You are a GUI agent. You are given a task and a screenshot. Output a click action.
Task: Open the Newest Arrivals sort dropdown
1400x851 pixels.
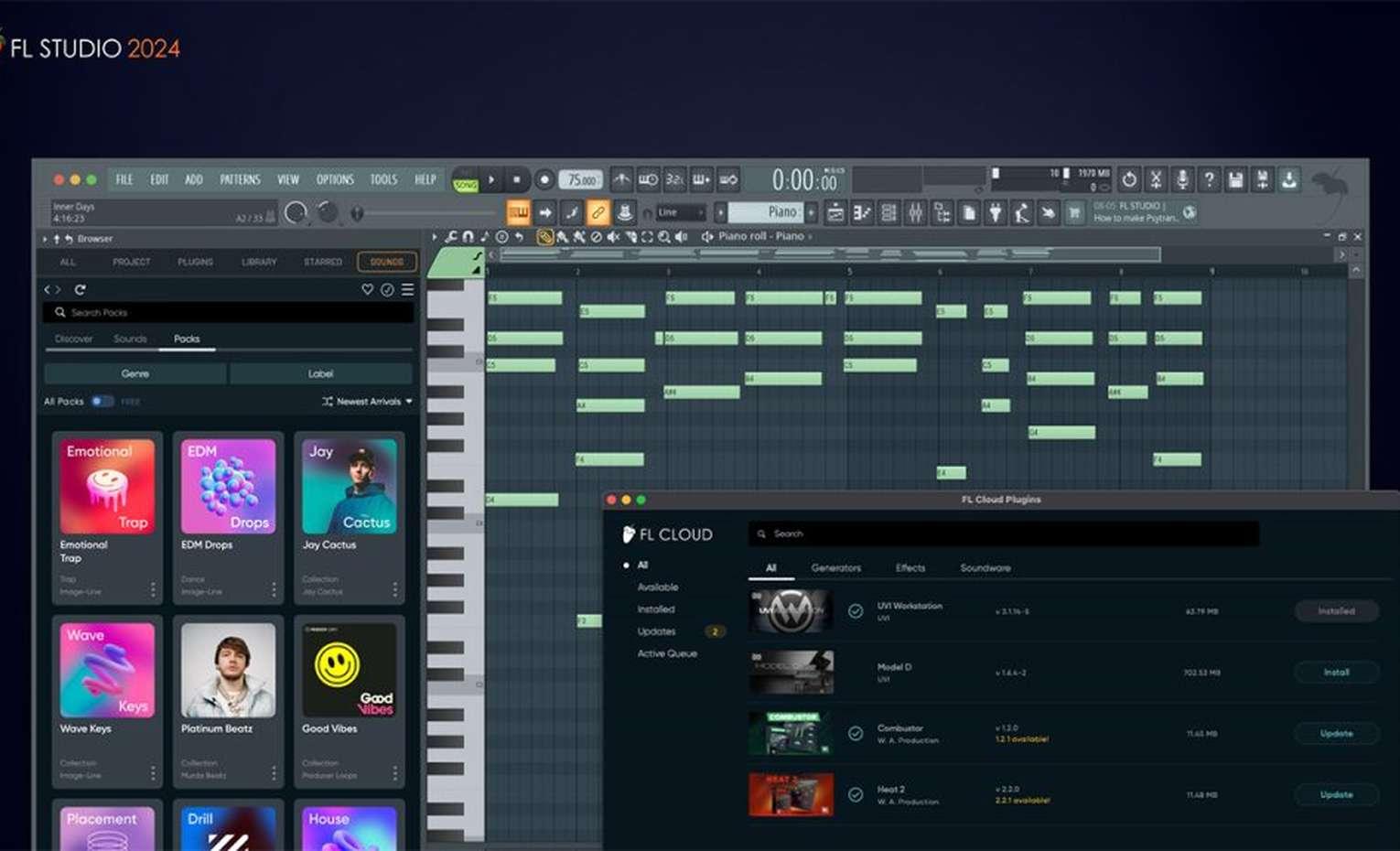(x=367, y=401)
